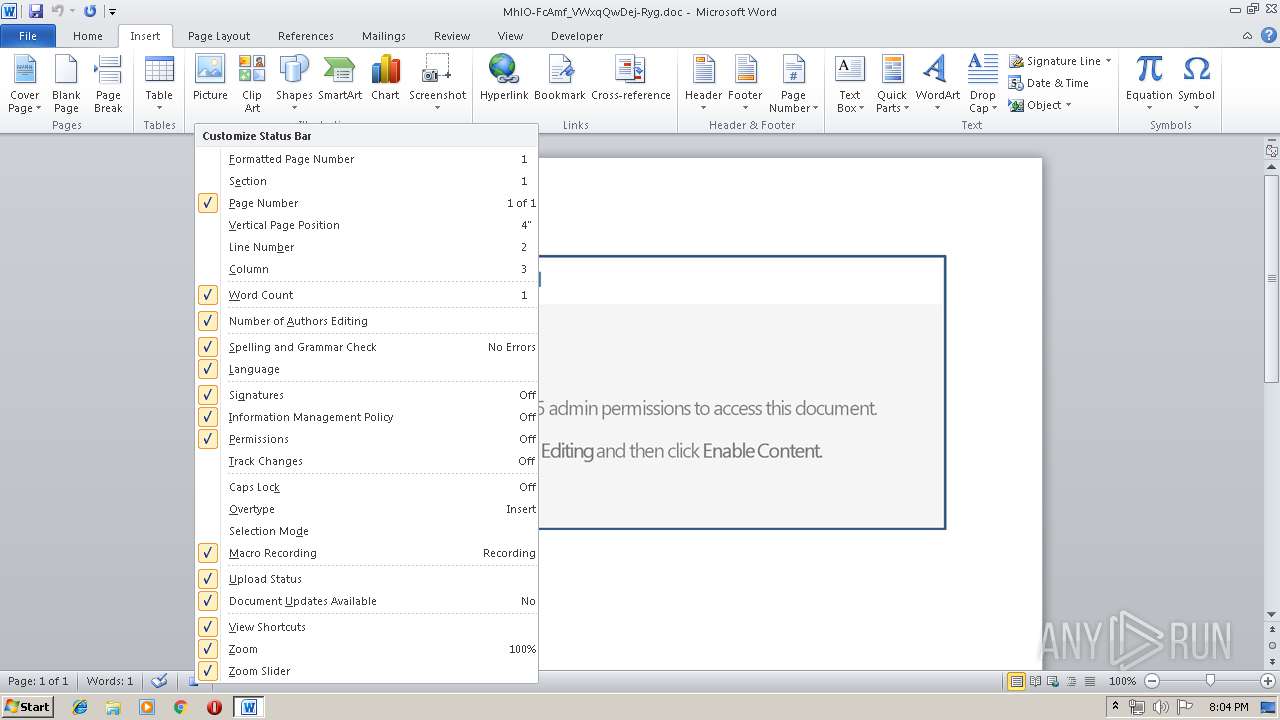Image resolution: width=1280 pixels, height=720 pixels.
Task: Open Chrome from the taskbar
Action: (180, 707)
